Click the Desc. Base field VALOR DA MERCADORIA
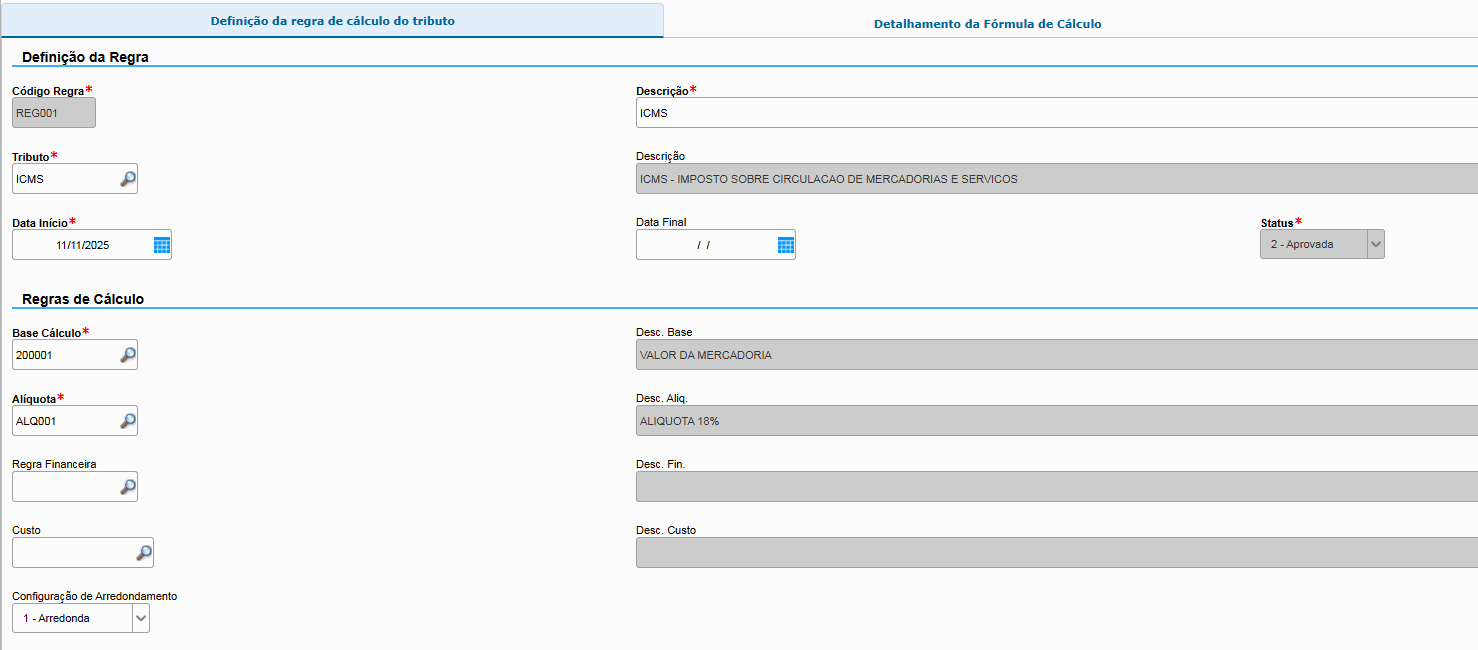The width and height of the screenshot is (1478, 650). (x=1057, y=355)
